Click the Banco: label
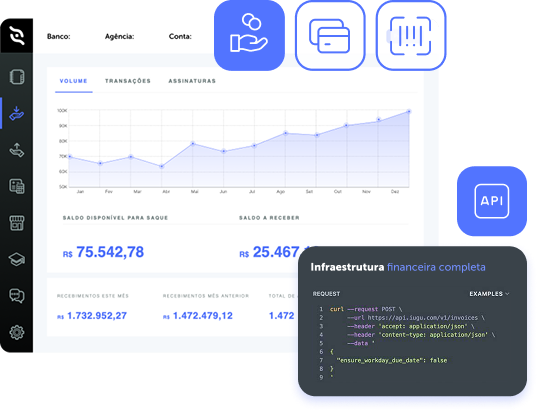 [x=59, y=36]
